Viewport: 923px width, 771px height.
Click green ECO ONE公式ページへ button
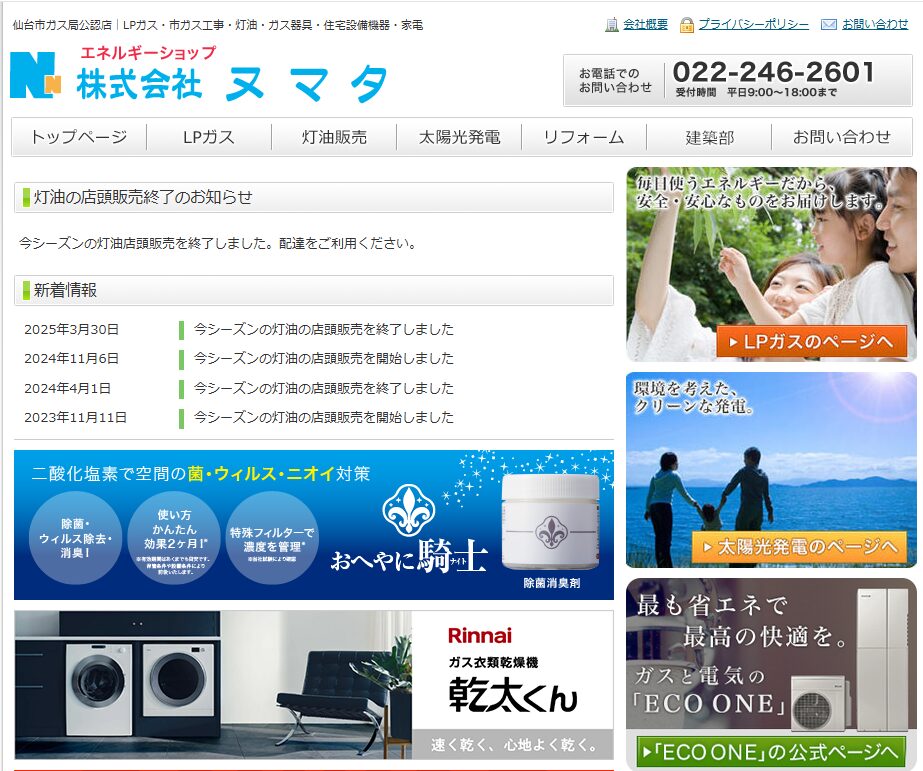pos(770,751)
